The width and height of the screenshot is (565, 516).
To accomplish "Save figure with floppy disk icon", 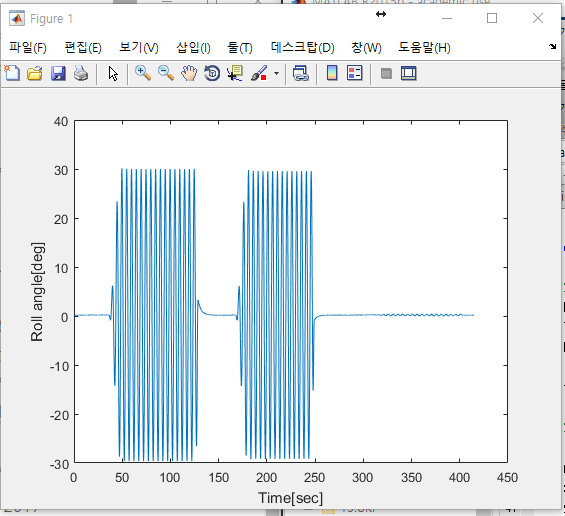I will tap(58, 73).
